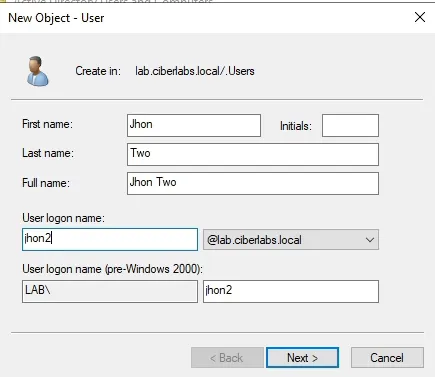The image size is (435, 377).
Task: Click the User logon name (pre-Windows 2000) label
Action: tap(112, 269)
